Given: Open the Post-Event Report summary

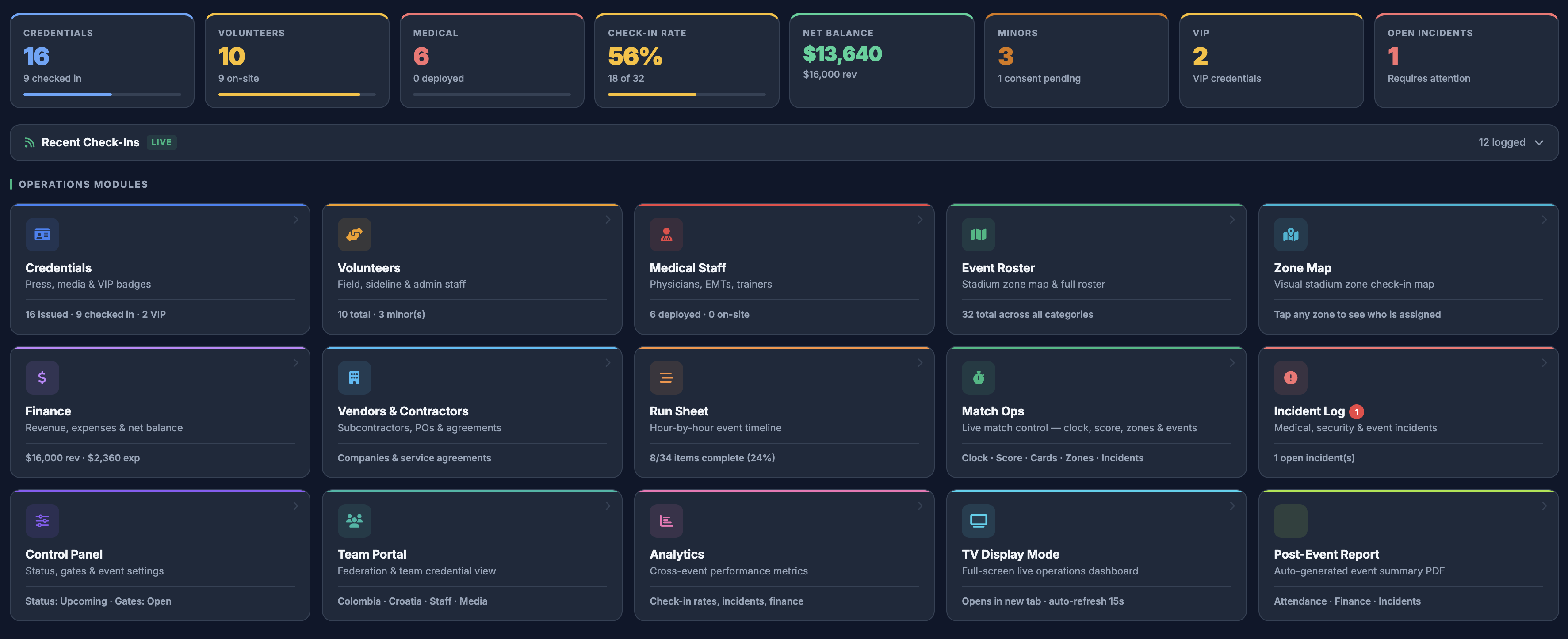Looking at the screenshot, I should tap(1408, 555).
